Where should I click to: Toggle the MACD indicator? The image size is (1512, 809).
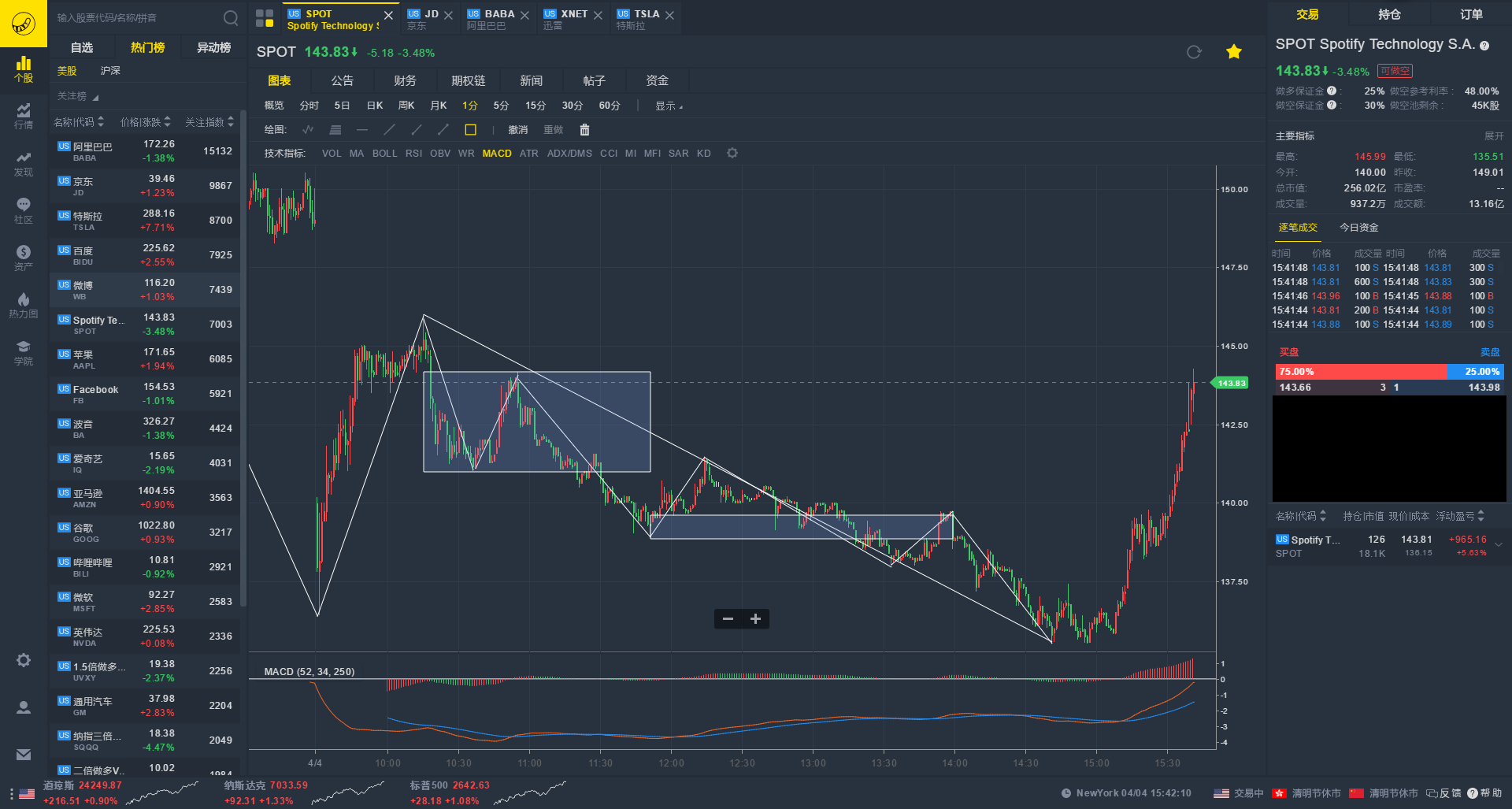pos(497,154)
